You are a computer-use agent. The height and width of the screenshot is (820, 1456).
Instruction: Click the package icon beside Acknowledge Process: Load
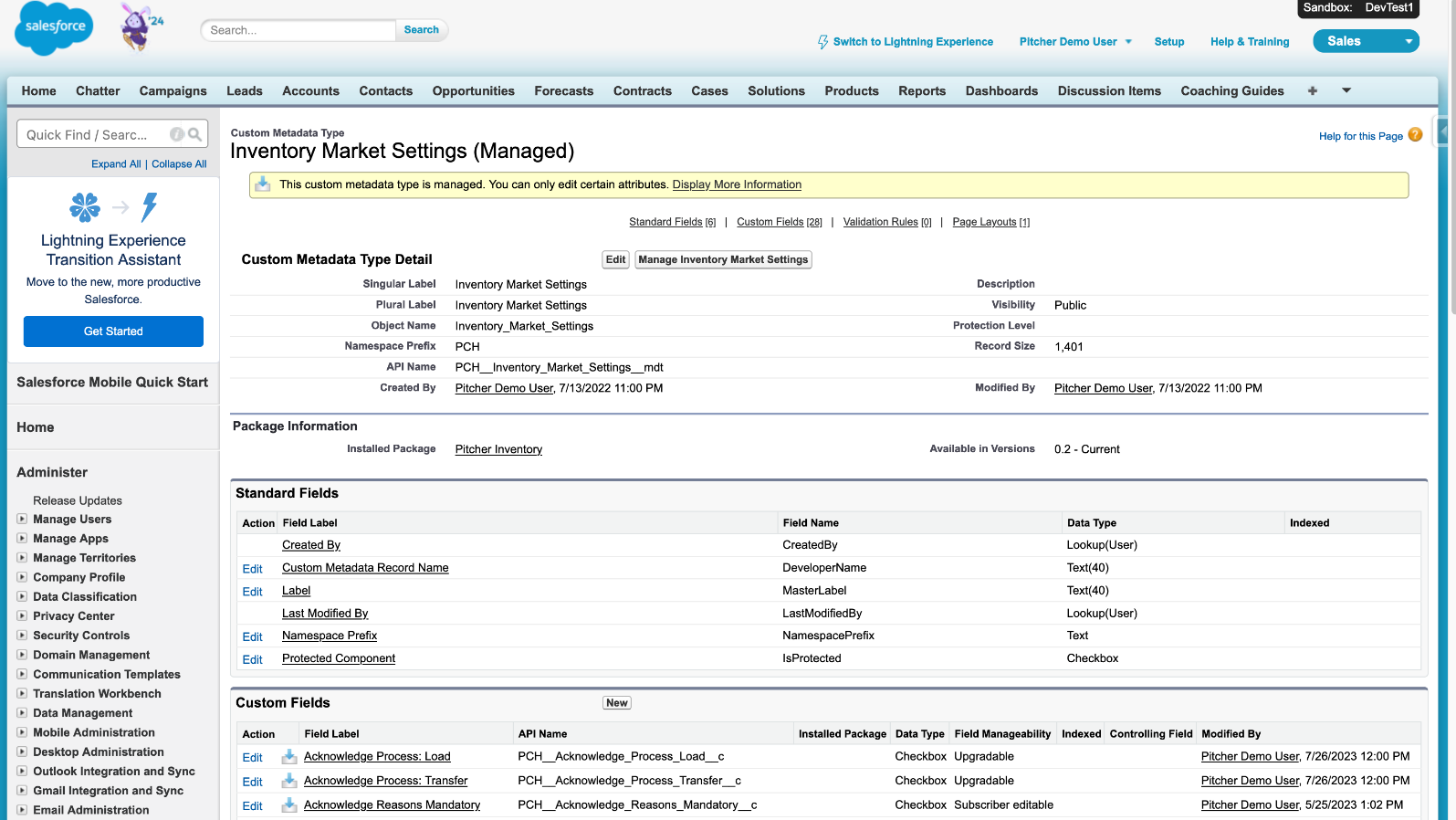pos(288,757)
